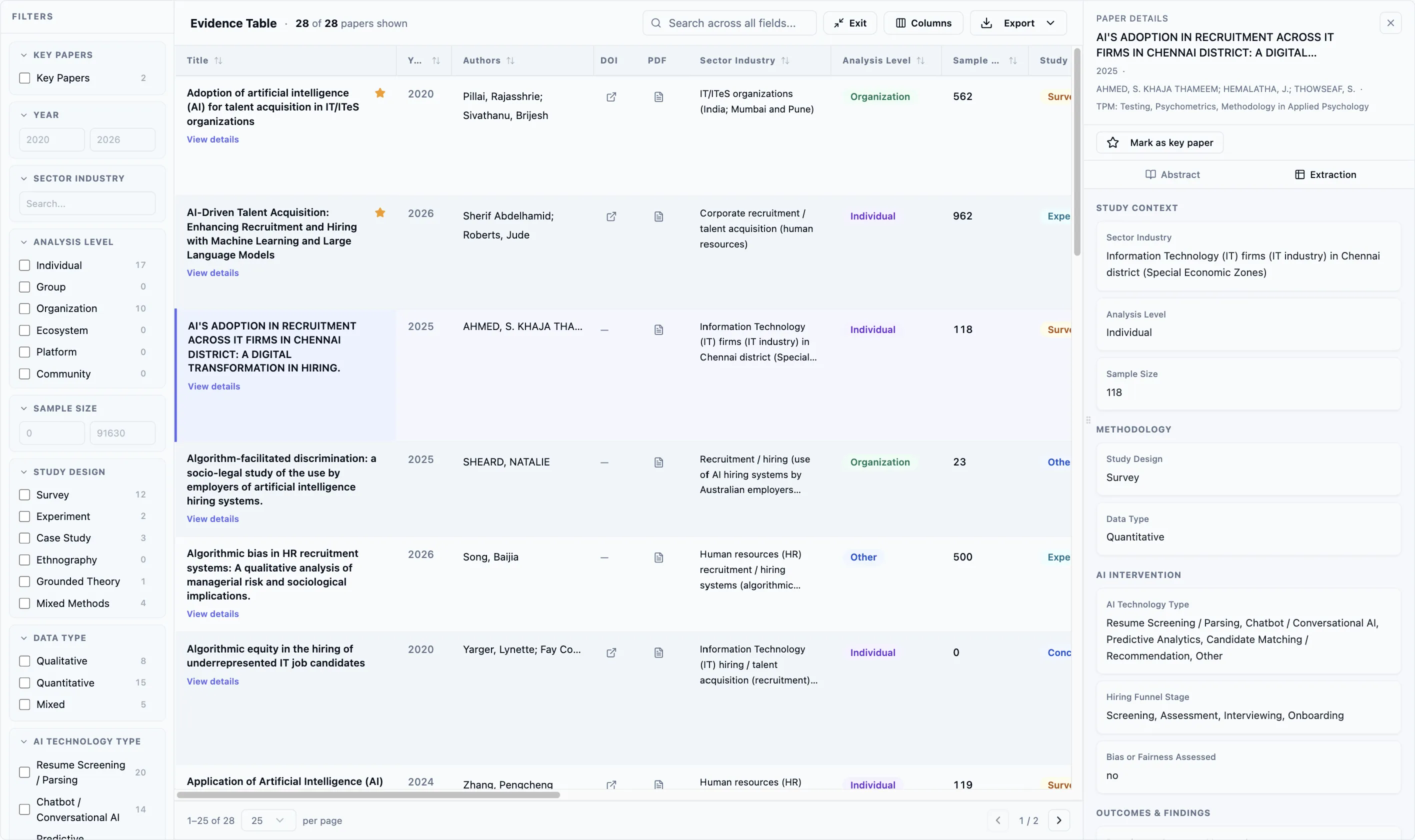Image resolution: width=1415 pixels, height=840 pixels.
Task: Go to next page of results
Action: pos(1058,820)
